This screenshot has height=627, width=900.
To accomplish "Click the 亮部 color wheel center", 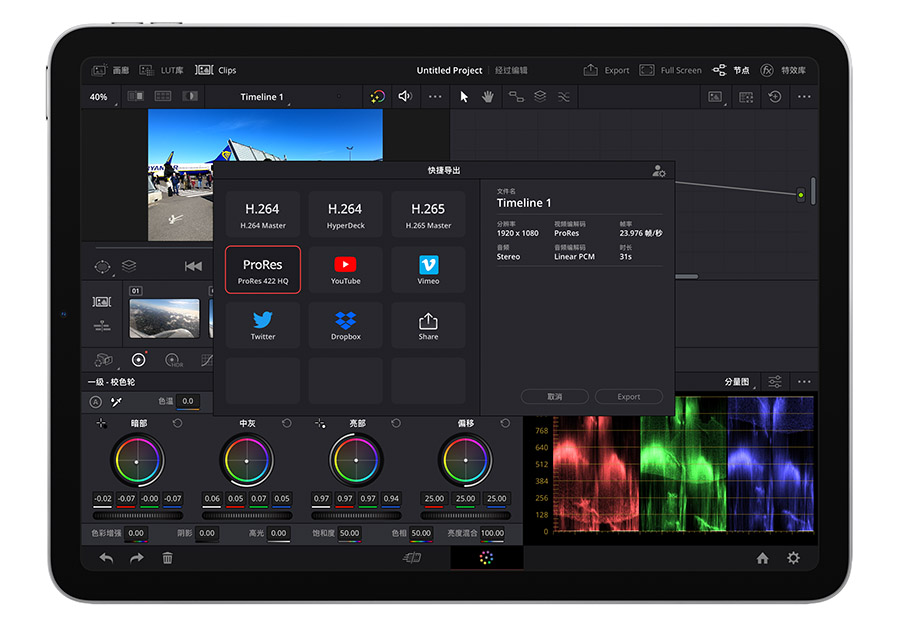I will [356, 460].
